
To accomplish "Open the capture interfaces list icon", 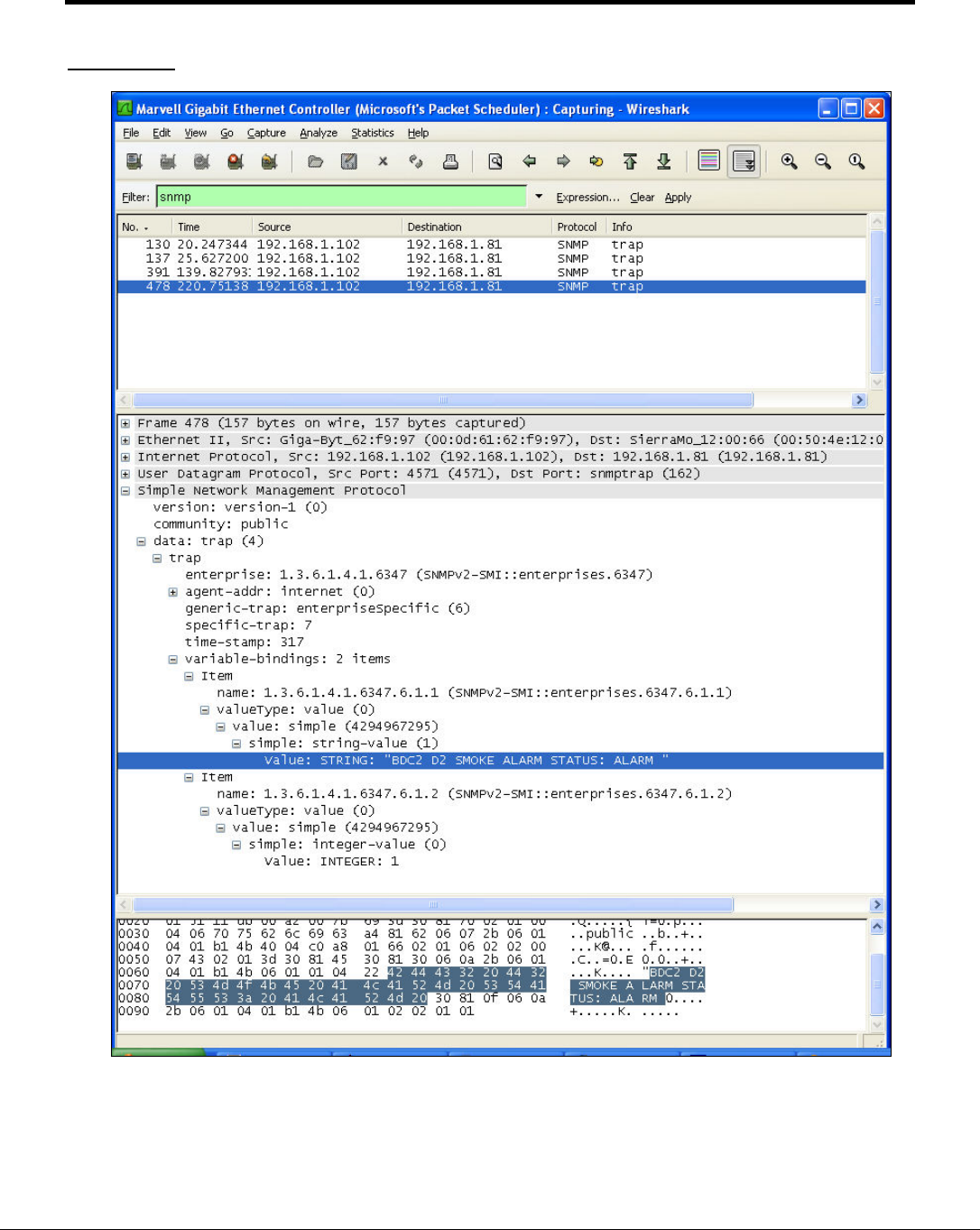I will (134, 162).
